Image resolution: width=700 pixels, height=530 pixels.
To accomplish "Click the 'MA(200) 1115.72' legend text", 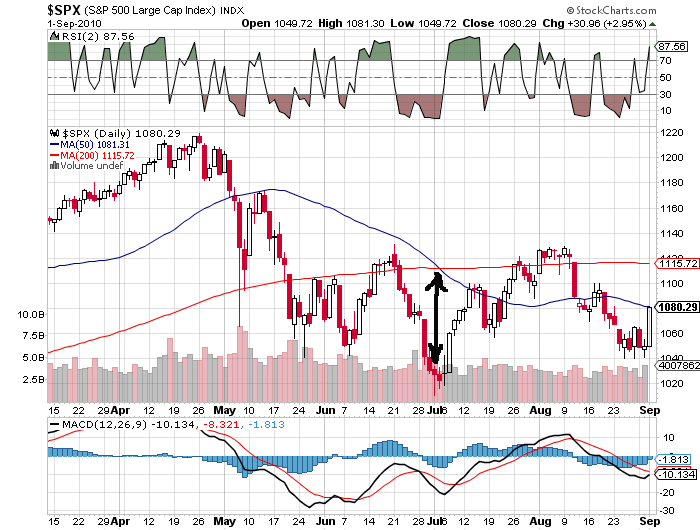I will [97, 155].
